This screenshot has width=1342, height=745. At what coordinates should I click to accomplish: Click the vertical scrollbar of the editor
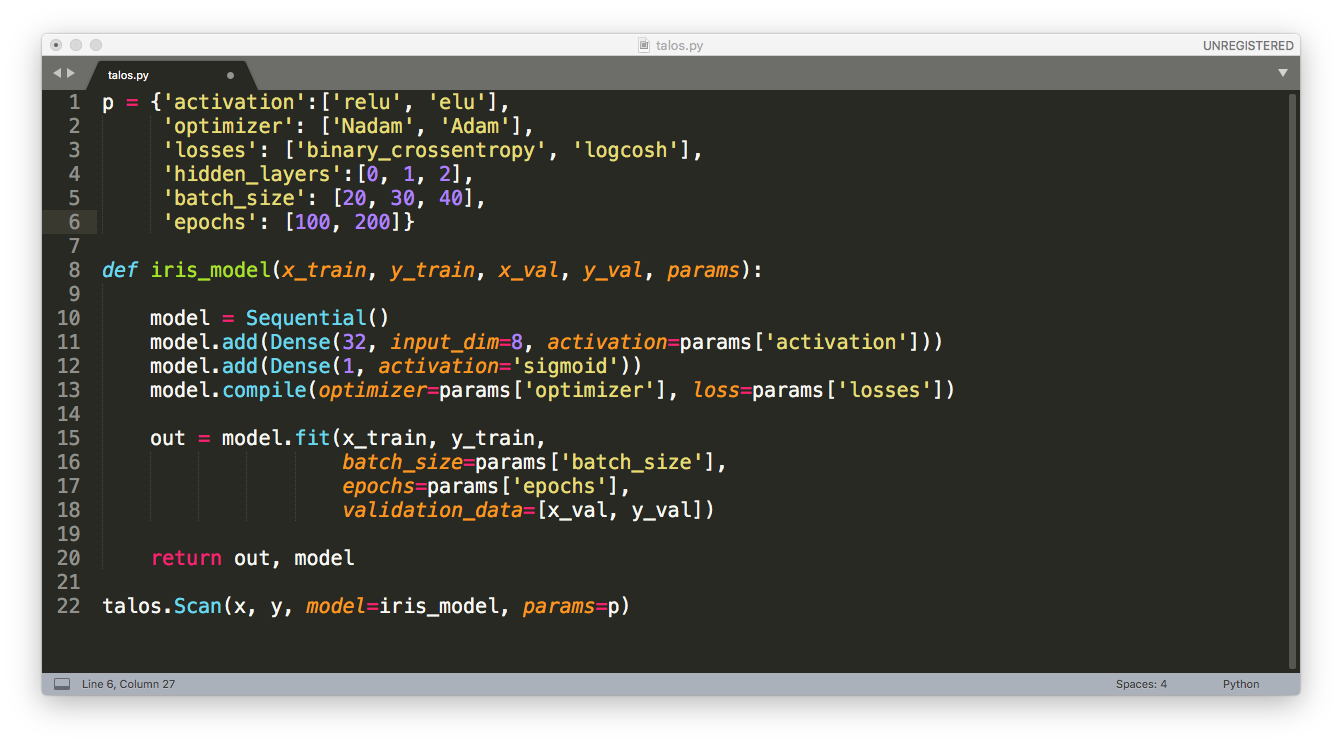(1292, 380)
